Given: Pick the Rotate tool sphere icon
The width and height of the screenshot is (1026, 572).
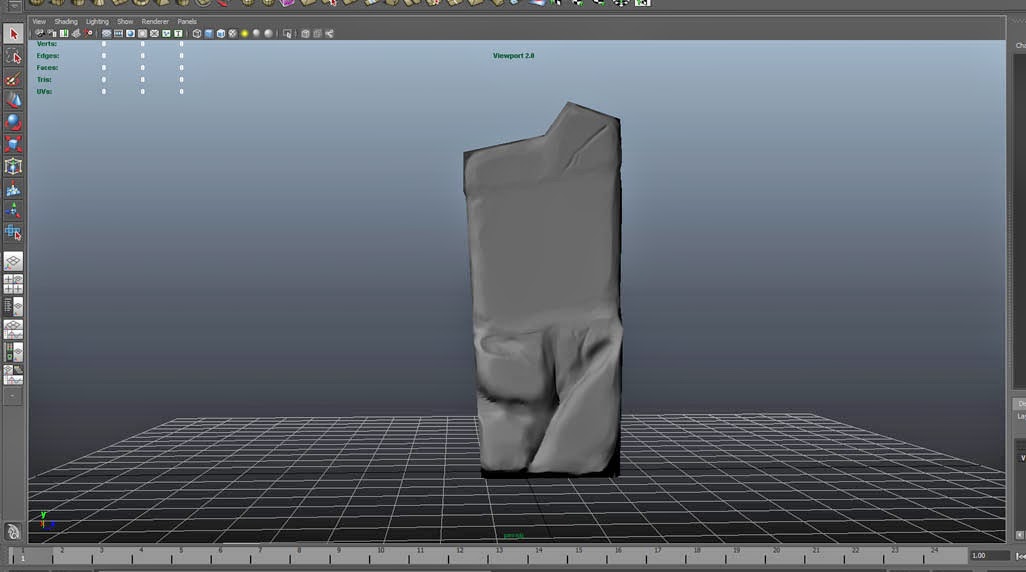Looking at the screenshot, I should click(x=13, y=122).
